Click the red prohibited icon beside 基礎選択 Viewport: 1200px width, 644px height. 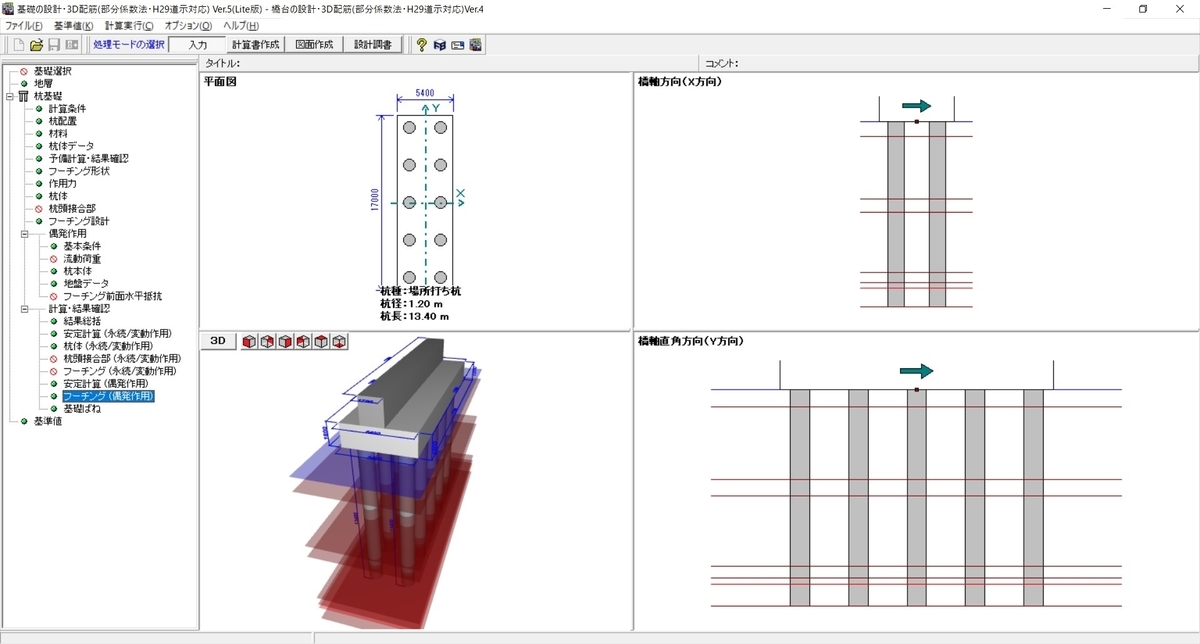24,71
